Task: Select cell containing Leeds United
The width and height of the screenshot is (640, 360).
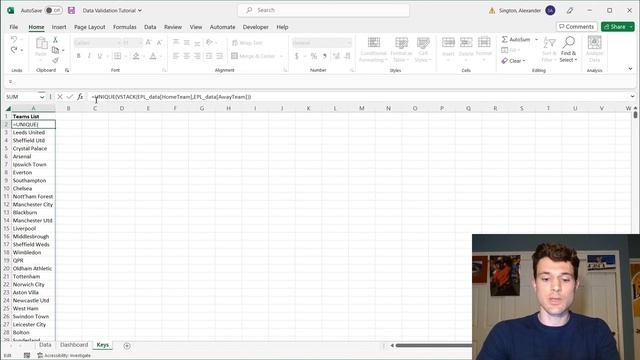Action: pyautogui.click(x=33, y=133)
